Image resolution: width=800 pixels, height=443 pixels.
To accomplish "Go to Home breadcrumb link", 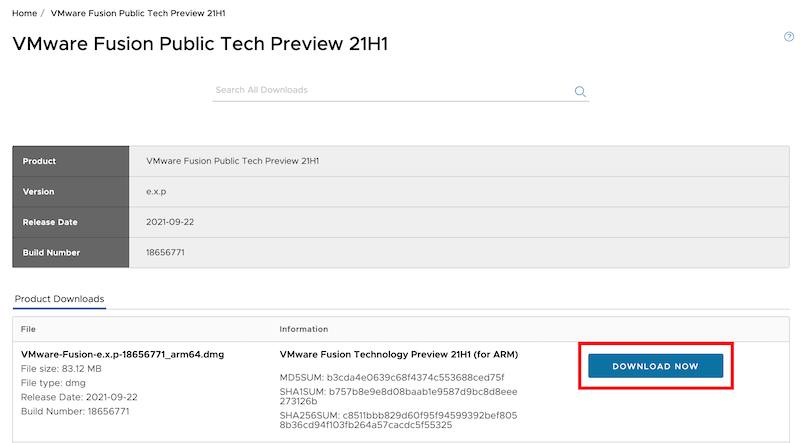I will [24, 13].
